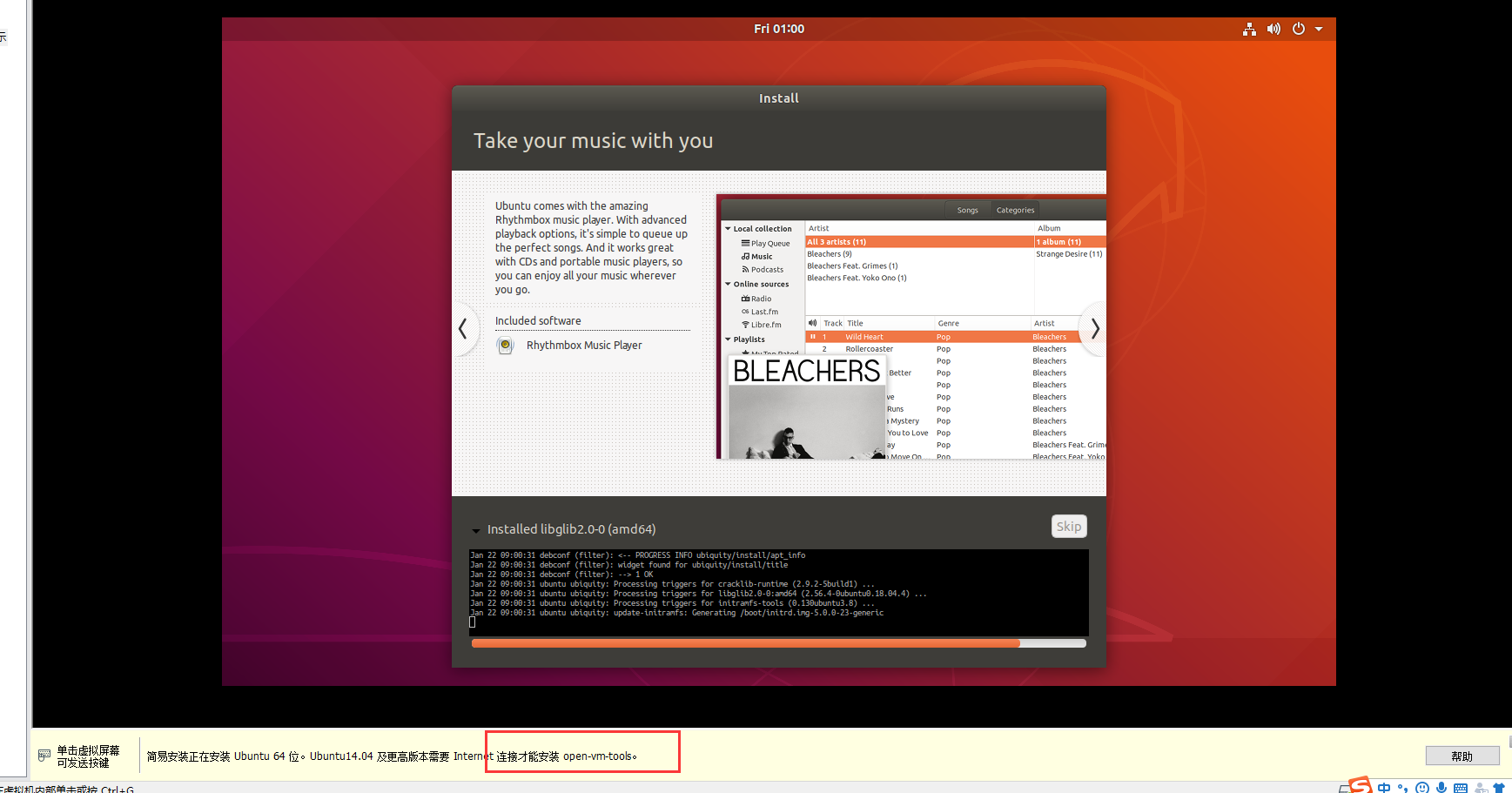
Task: Click the network icon in the top bar
Action: [1250, 29]
